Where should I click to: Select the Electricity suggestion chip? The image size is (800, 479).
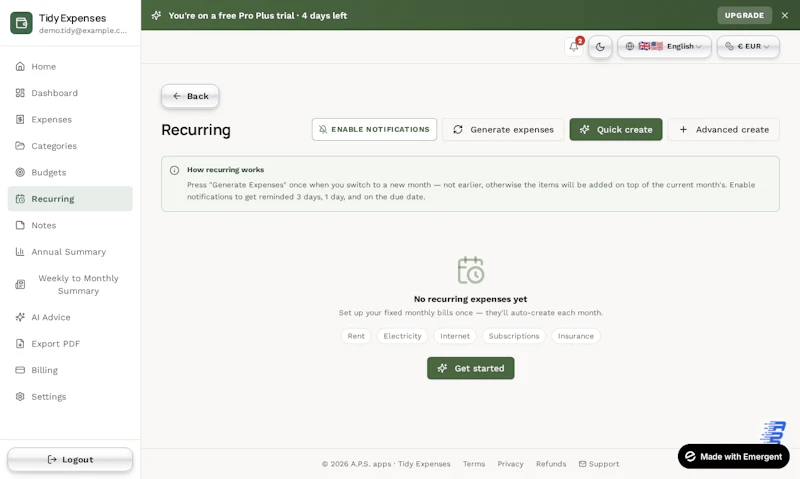pos(402,336)
